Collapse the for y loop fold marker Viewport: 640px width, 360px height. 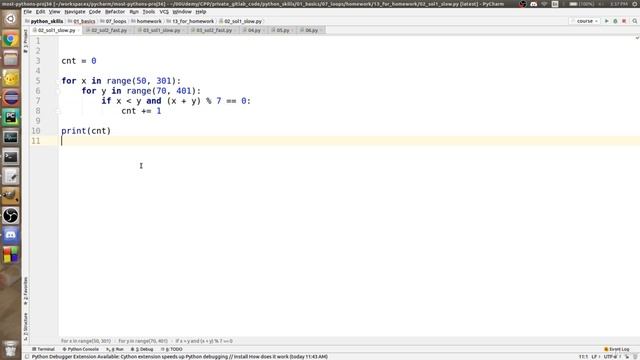pyautogui.click(x=58, y=91)
